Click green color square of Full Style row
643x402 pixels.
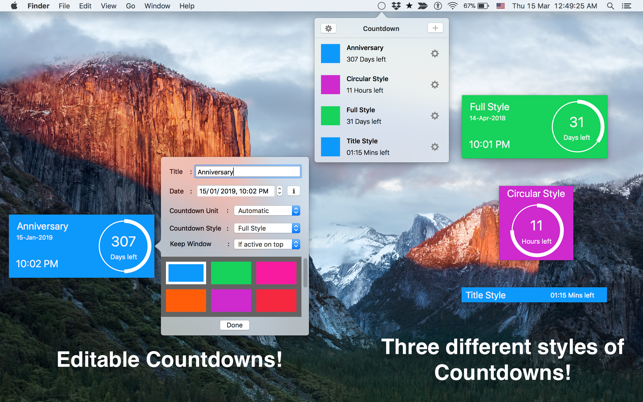(330, 116)
